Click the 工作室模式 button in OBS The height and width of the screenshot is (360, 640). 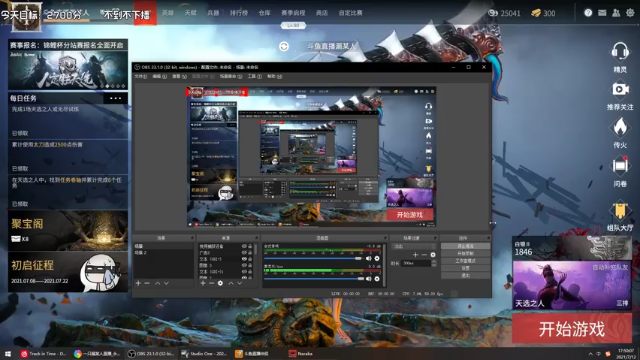(465, 261)
